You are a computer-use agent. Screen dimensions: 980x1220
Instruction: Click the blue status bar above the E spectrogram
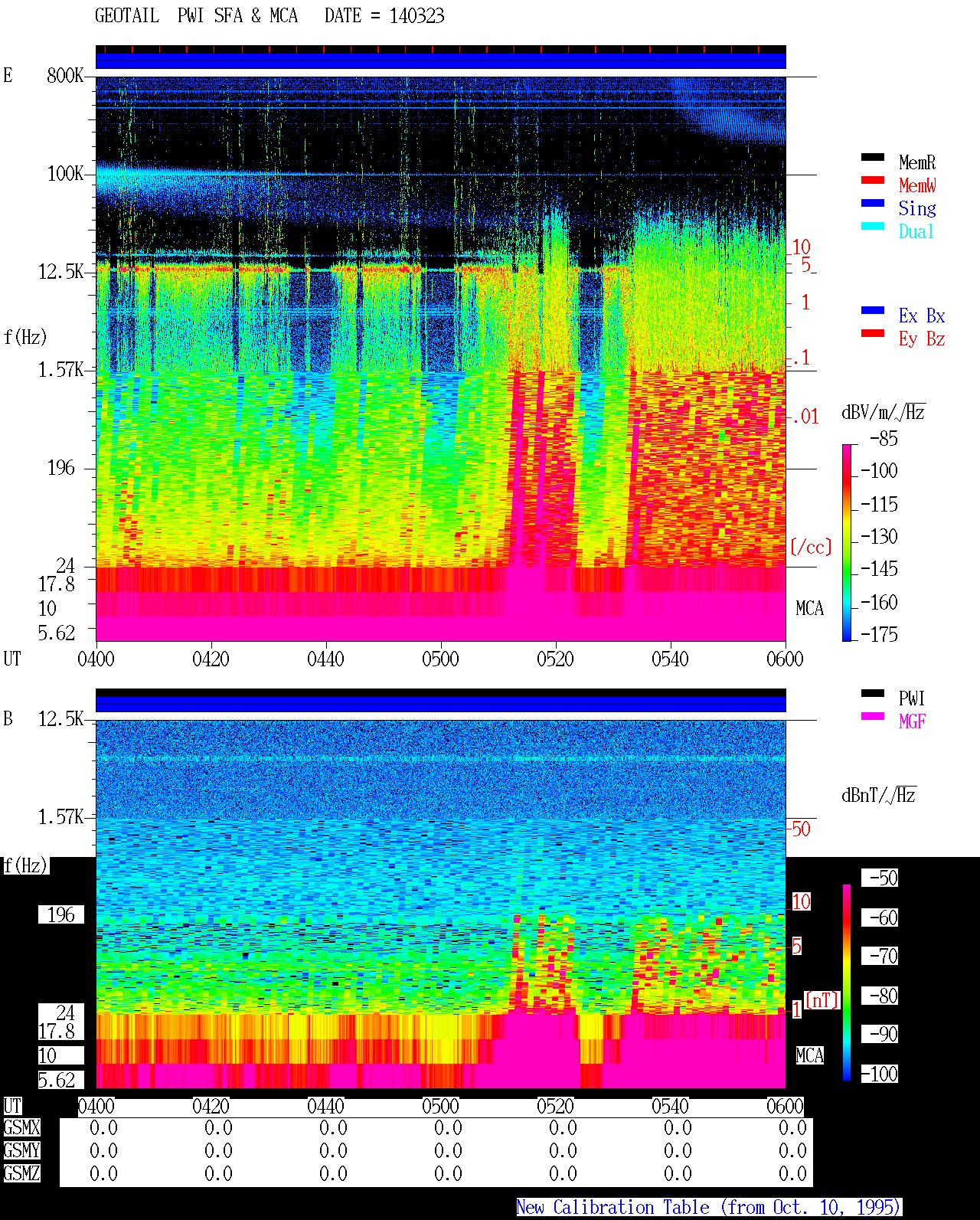[441, 61]
